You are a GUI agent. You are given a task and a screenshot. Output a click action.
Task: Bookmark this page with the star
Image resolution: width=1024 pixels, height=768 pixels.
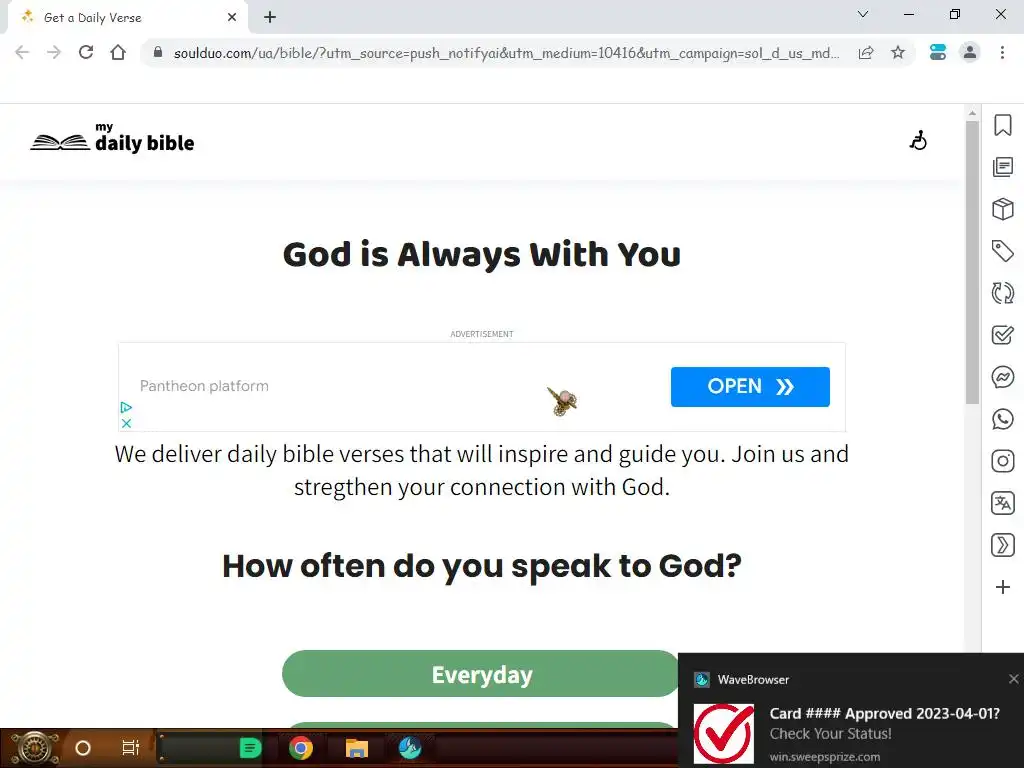(898, 52)
